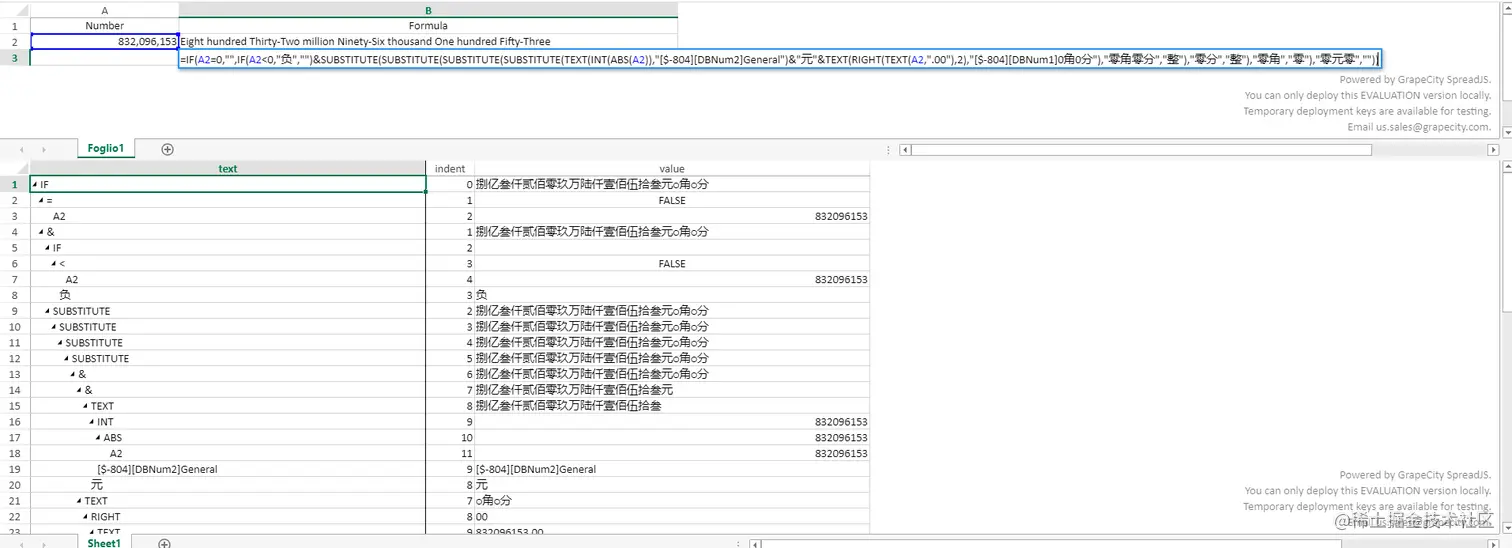Click the top sheet's horizontal scrollbar track
The height and width of the screenshot is (548, 1512).
(x=1199, y=149)
